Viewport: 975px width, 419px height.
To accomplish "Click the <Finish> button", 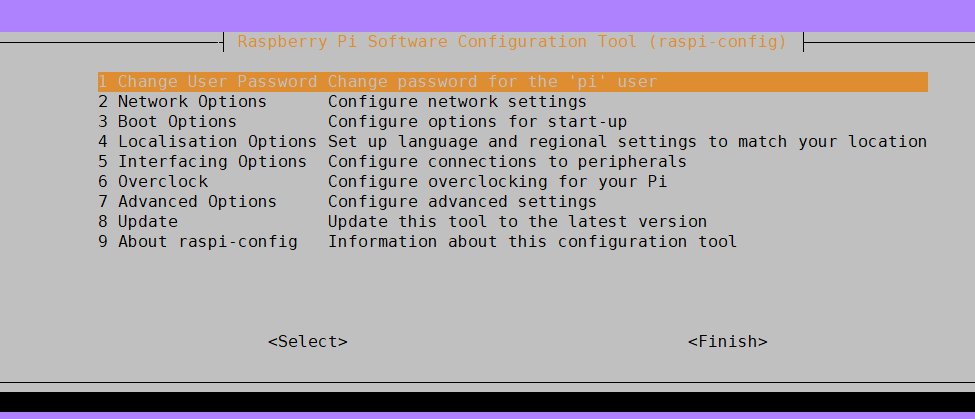I will (x=728, y=341).
